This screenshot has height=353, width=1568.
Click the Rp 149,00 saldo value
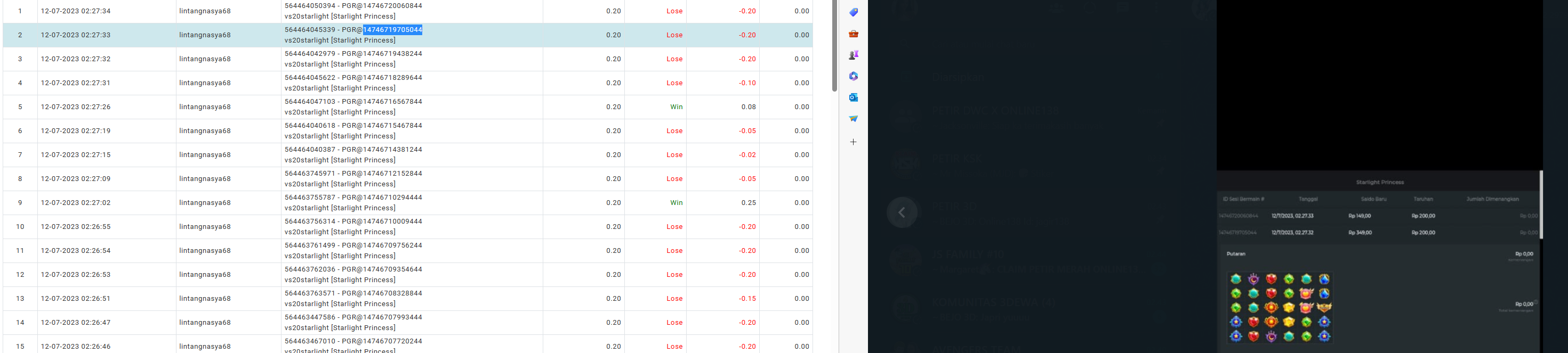(1360, 216)
